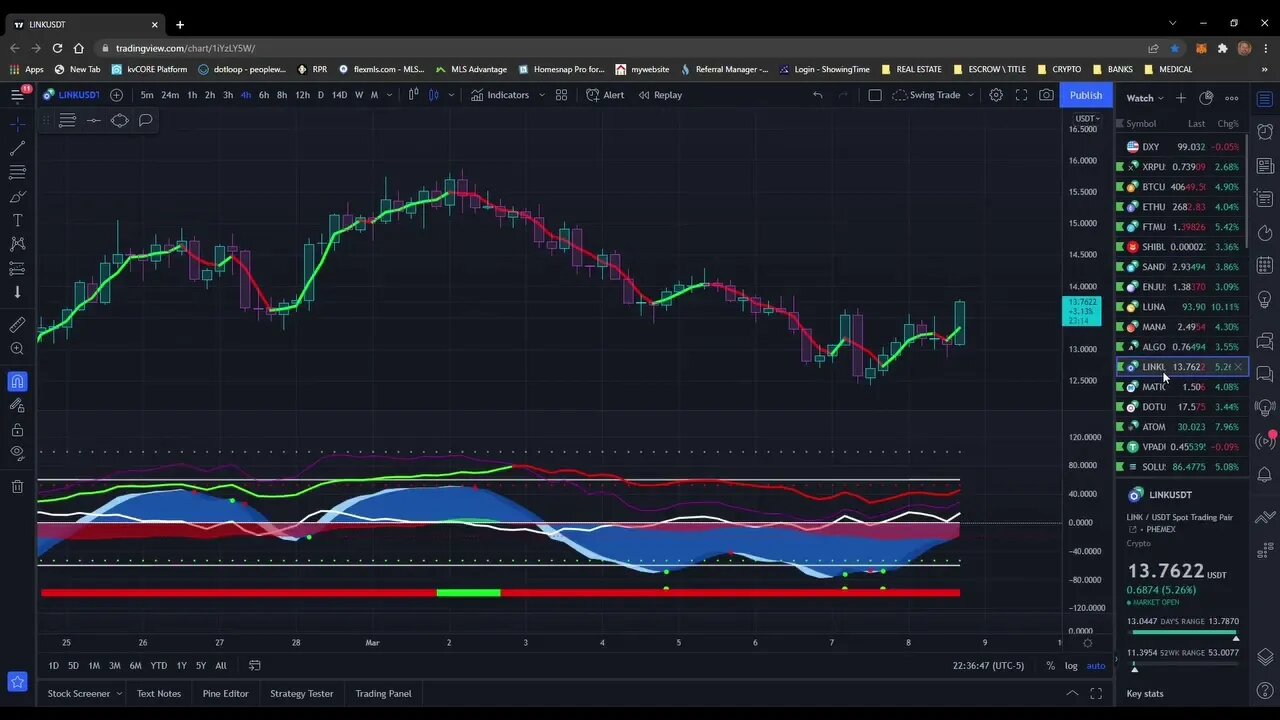Reload the page in Chrome
Viewport: 1280px width, 720px height.
click(x=57, y=48)
